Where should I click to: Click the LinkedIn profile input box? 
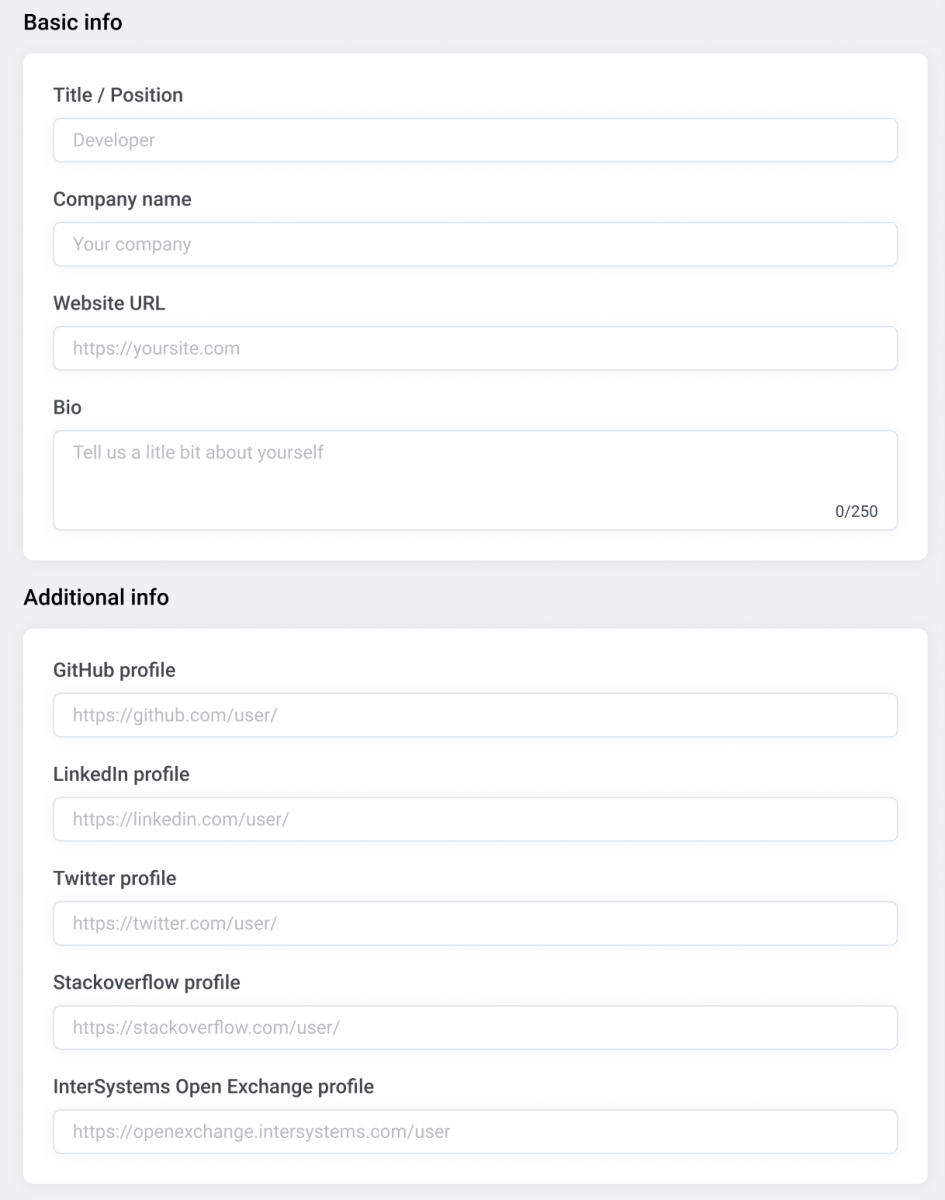475,819
